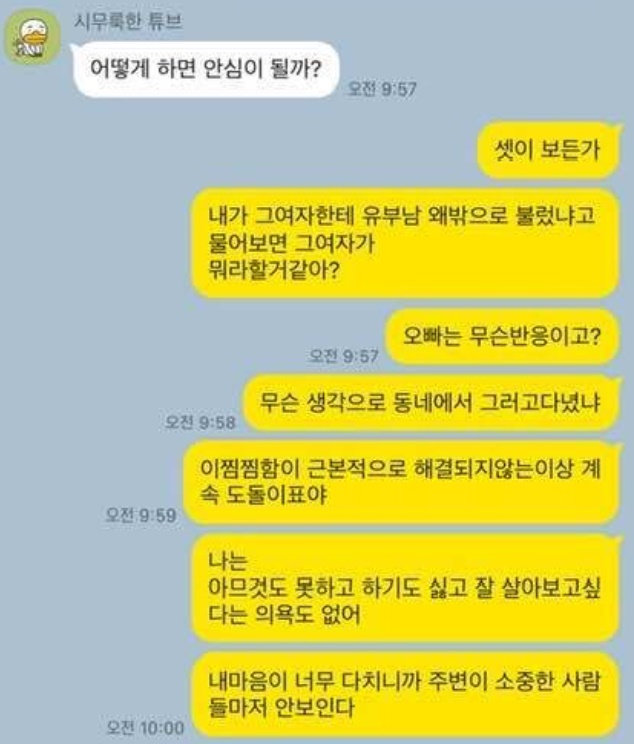Tap the 오전 10:00 timestamp
634x744 pixels.
point(145,727)
